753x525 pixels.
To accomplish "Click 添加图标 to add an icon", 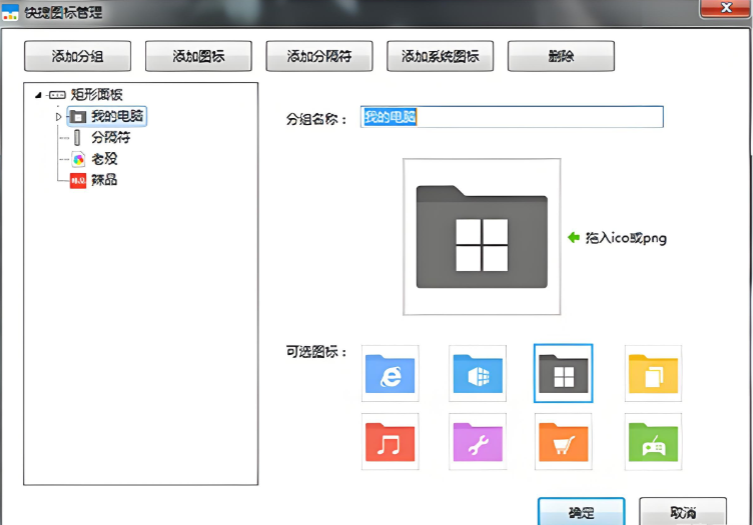I will pos(198,56).
